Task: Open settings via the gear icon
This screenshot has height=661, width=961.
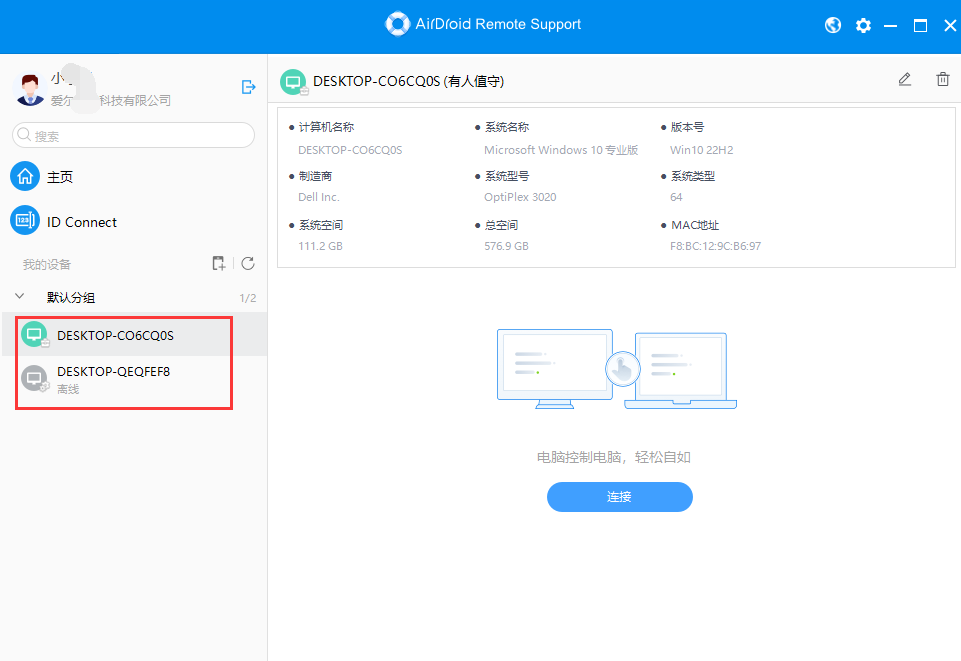Action: [x=863, y=25]
